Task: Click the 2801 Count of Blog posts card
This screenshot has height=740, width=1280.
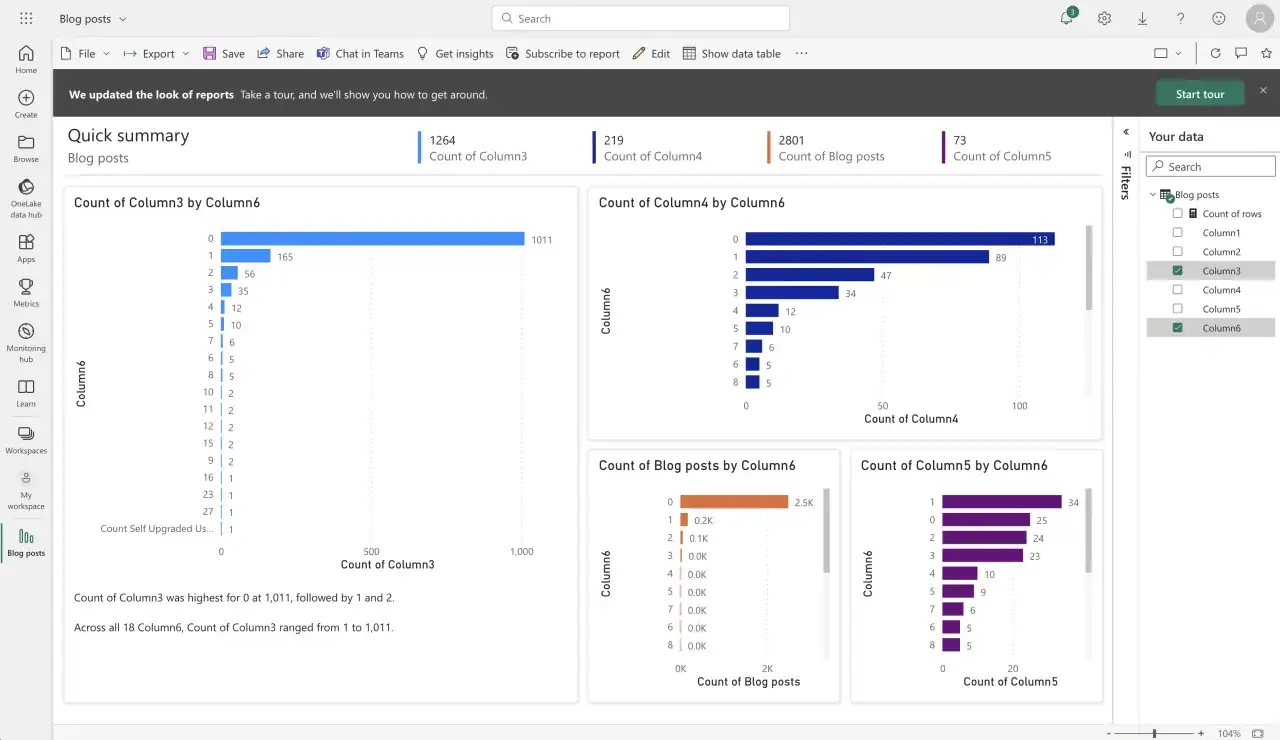Action: click(827, 148)
